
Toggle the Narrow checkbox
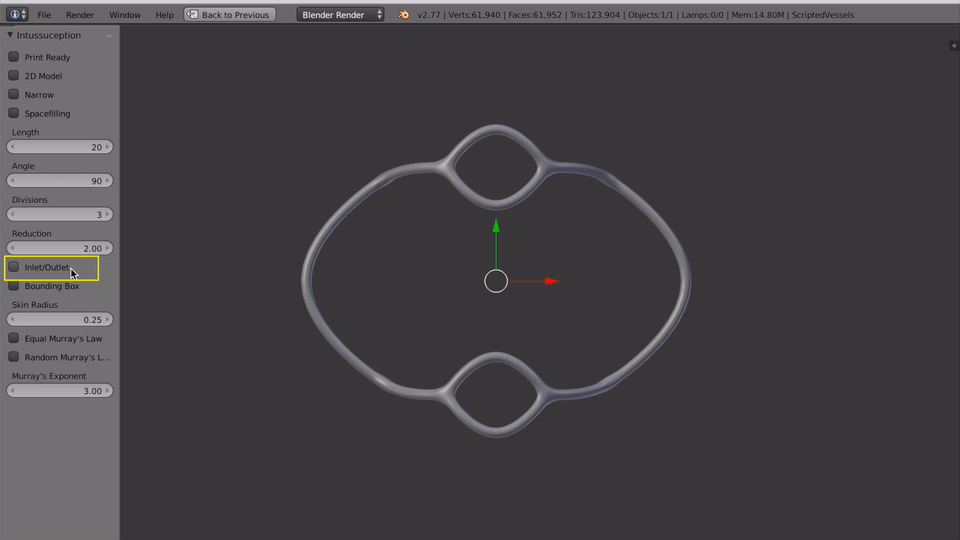[13, 94]
